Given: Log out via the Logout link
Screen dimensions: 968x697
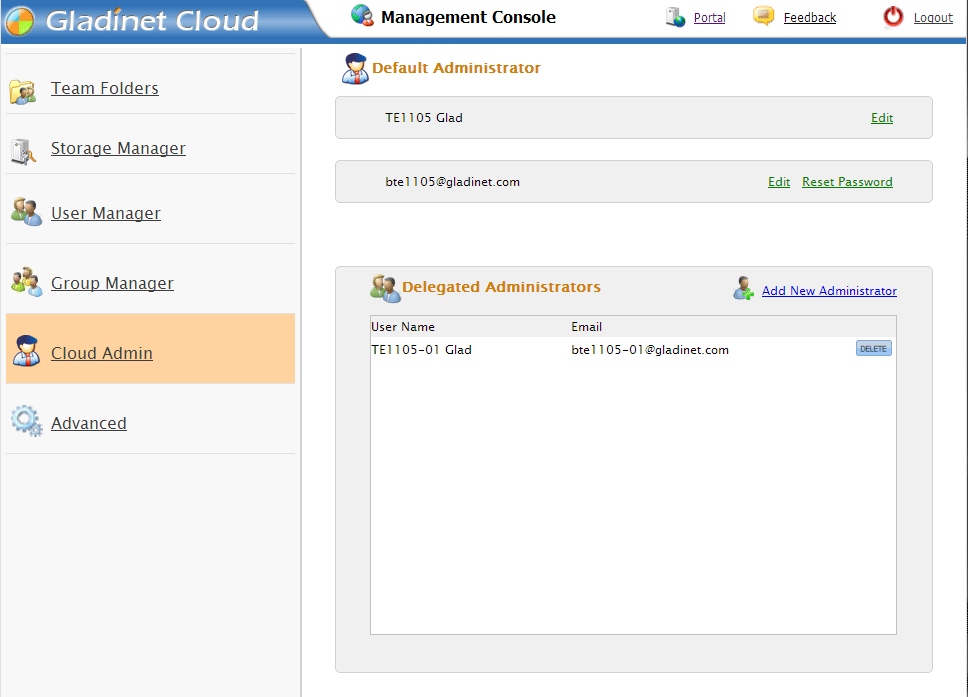Looking at the screenshot, I should (x=933, y=18).
